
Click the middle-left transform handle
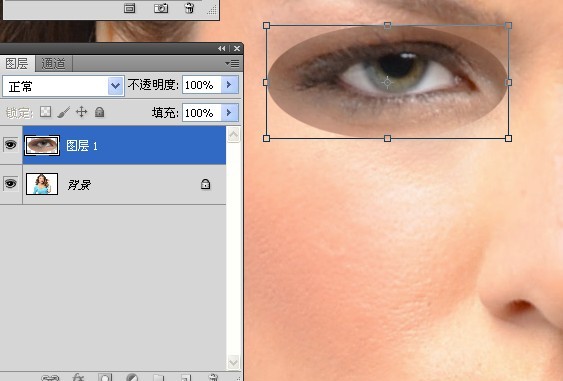[x=266, y=83]
